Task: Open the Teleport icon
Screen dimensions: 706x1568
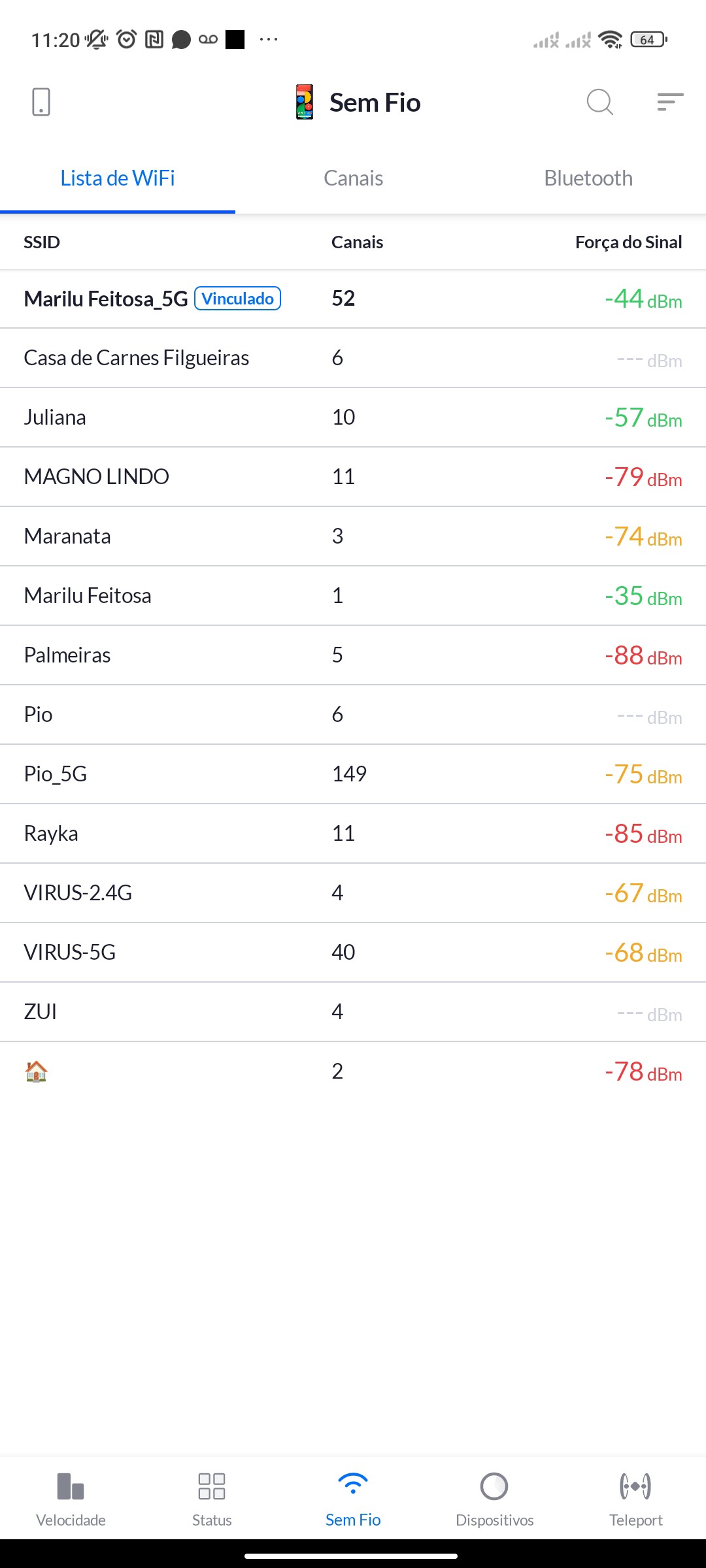Action: click(x=635, y=1486)
